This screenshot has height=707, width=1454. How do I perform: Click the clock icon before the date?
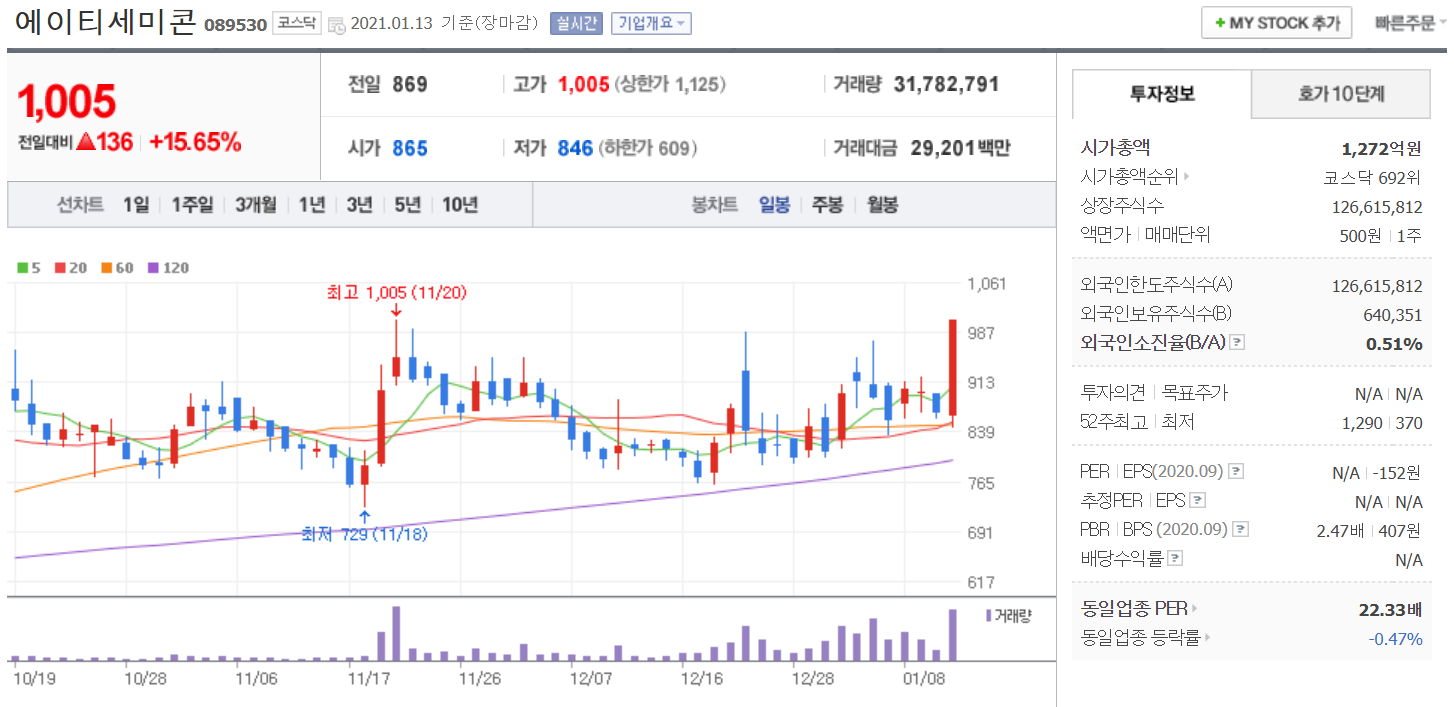[336, 24]
